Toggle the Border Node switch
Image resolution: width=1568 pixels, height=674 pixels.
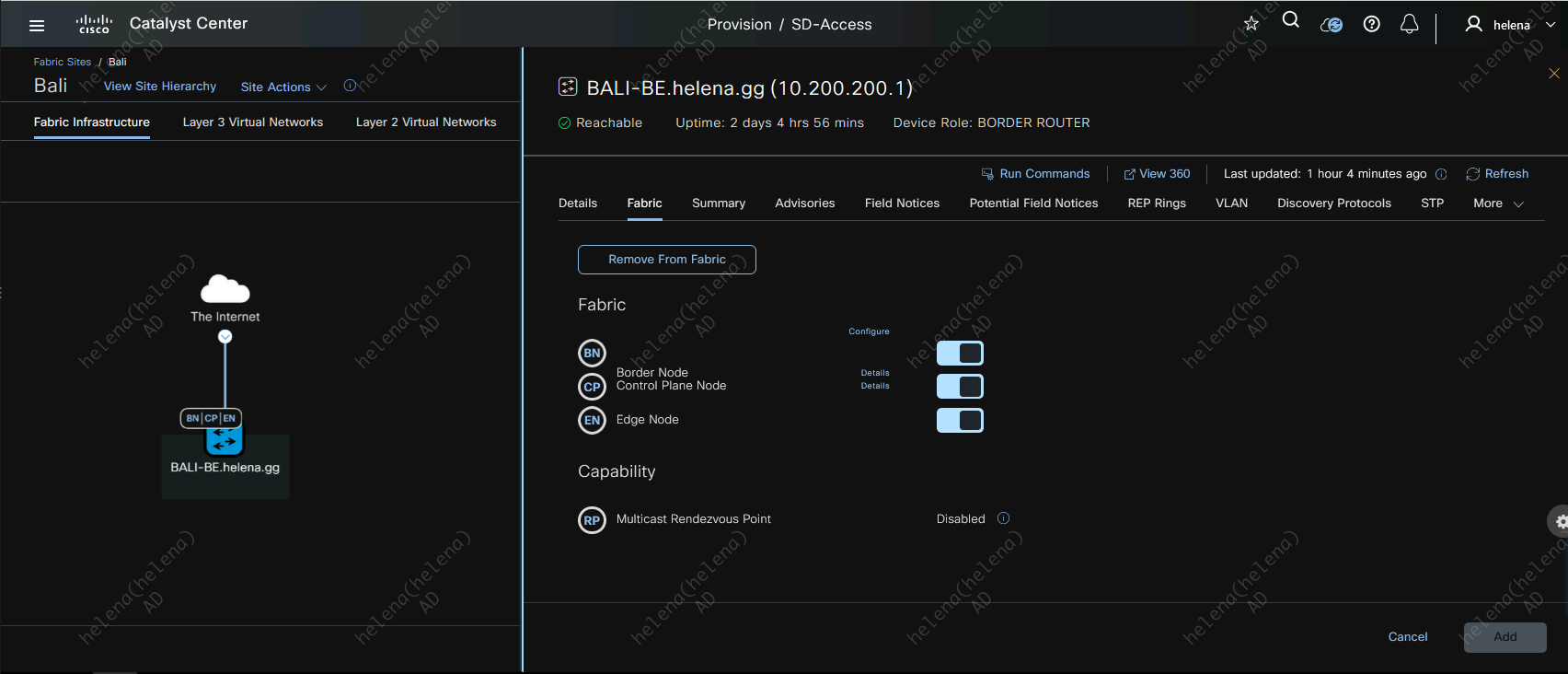(x=960, y=354)
